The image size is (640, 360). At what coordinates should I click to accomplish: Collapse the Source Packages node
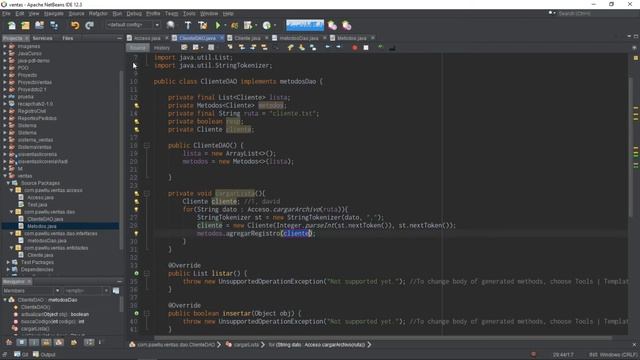click(8, 183)
